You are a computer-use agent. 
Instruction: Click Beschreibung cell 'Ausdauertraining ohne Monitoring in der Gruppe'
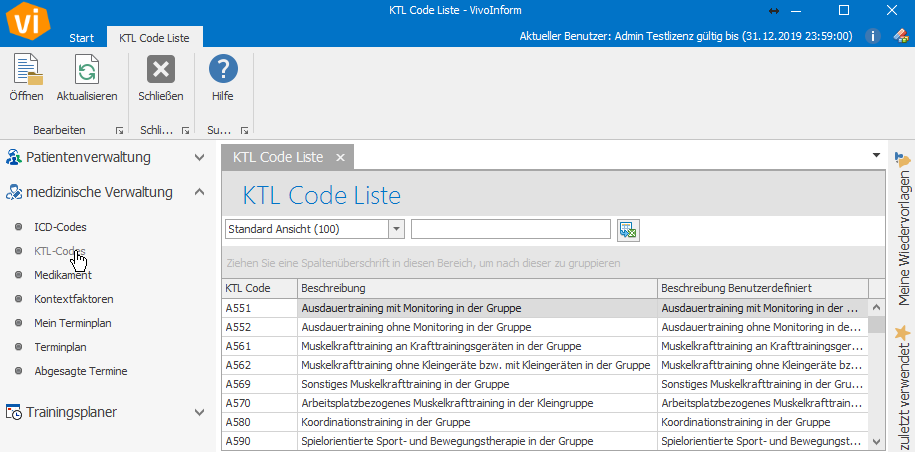pos(477,327)
